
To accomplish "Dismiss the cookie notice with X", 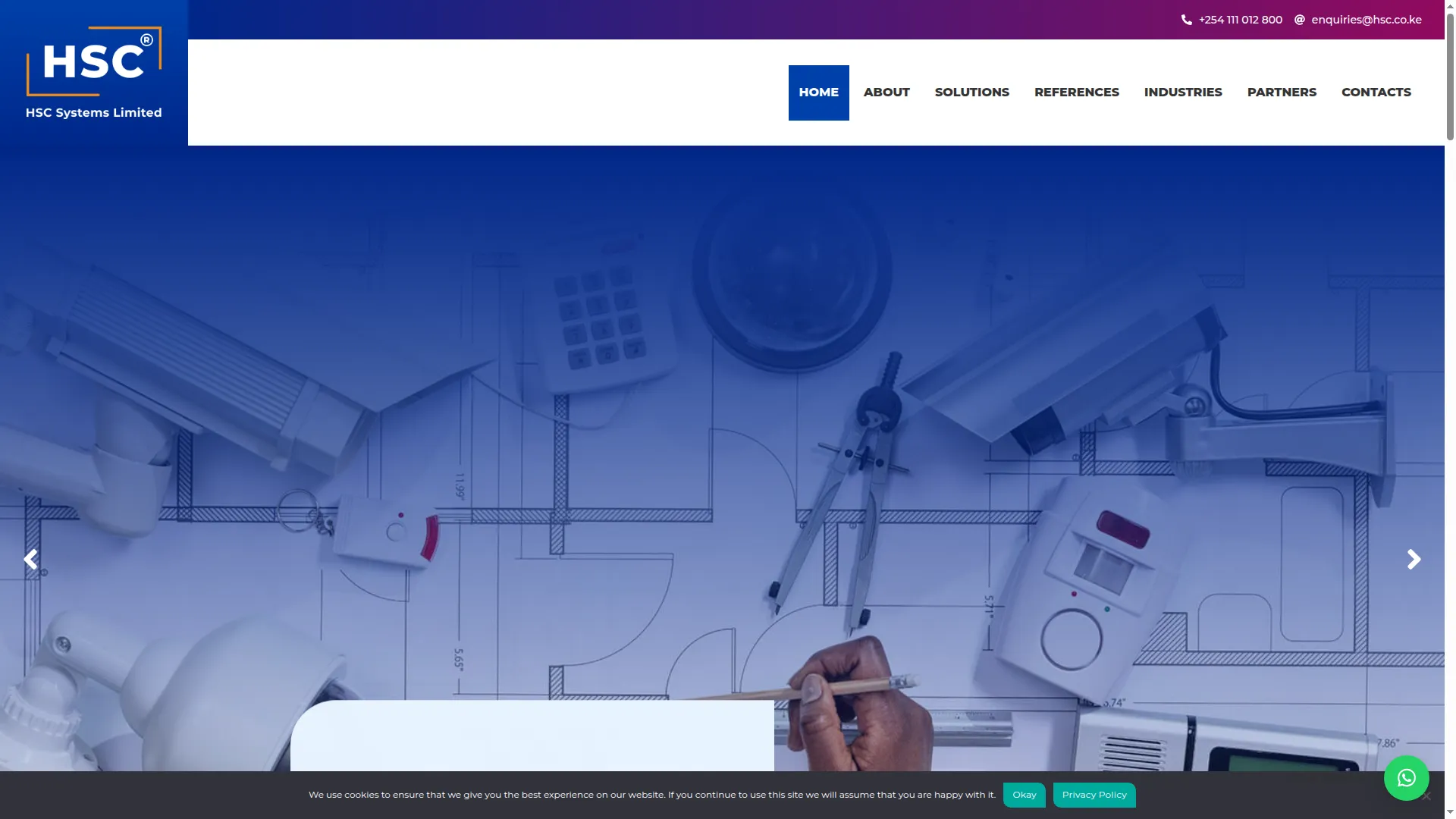I will 1426,795.
